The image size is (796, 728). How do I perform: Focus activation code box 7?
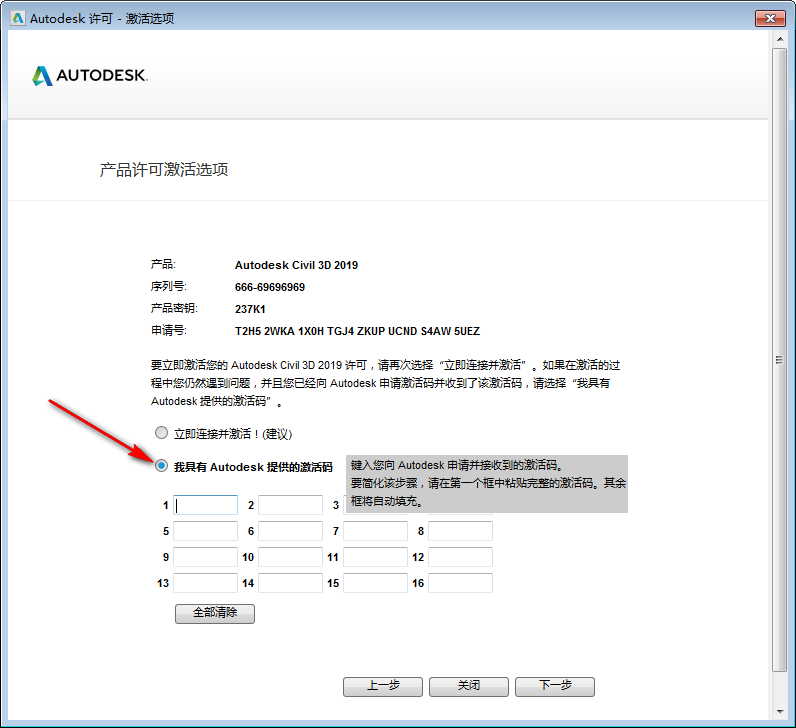pos(376,531)
